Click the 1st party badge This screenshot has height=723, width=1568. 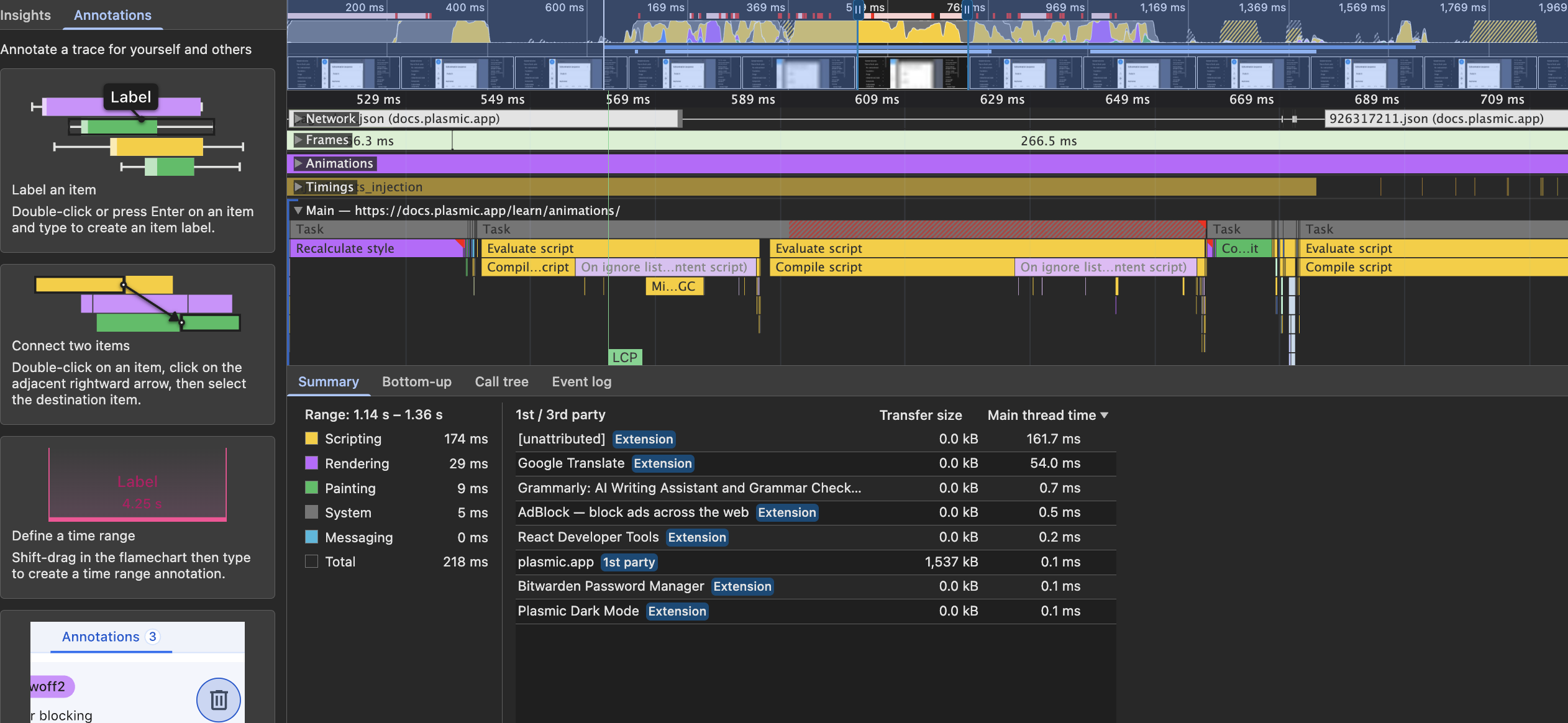click(629, 562)
